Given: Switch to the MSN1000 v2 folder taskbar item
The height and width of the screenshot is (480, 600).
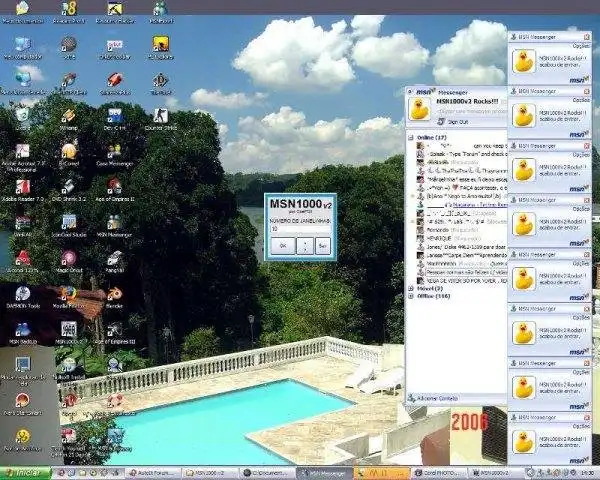Looking at the screenshot, I should click(x=210, y=473).
